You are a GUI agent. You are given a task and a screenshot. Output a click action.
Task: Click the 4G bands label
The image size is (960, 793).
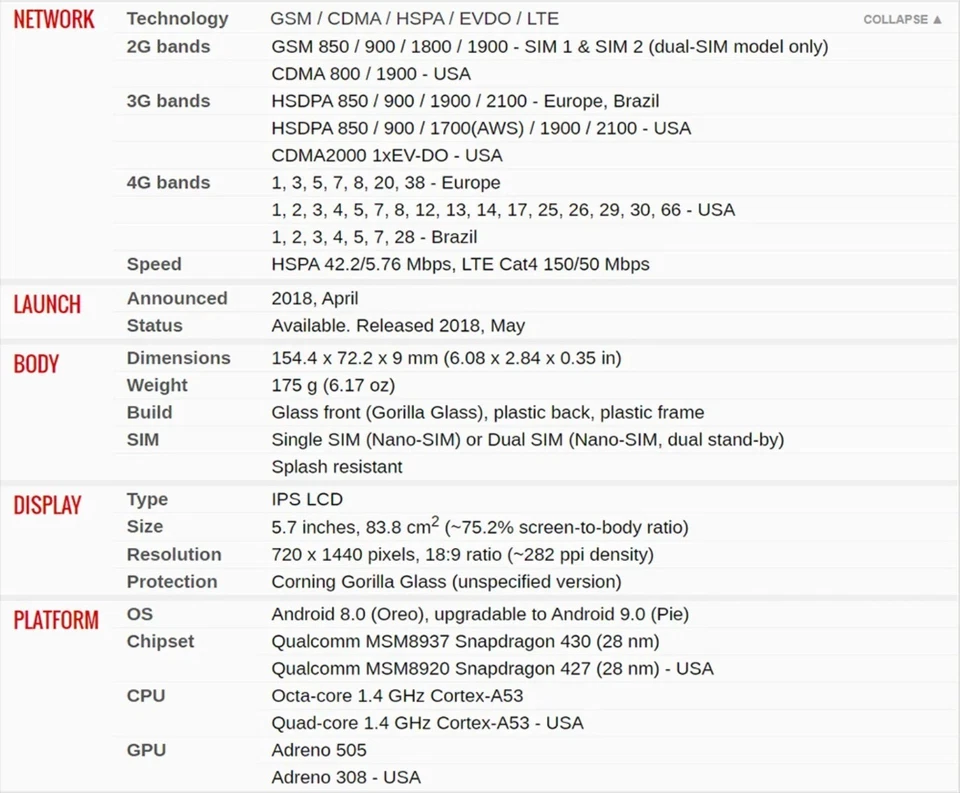tap(168, 183)
